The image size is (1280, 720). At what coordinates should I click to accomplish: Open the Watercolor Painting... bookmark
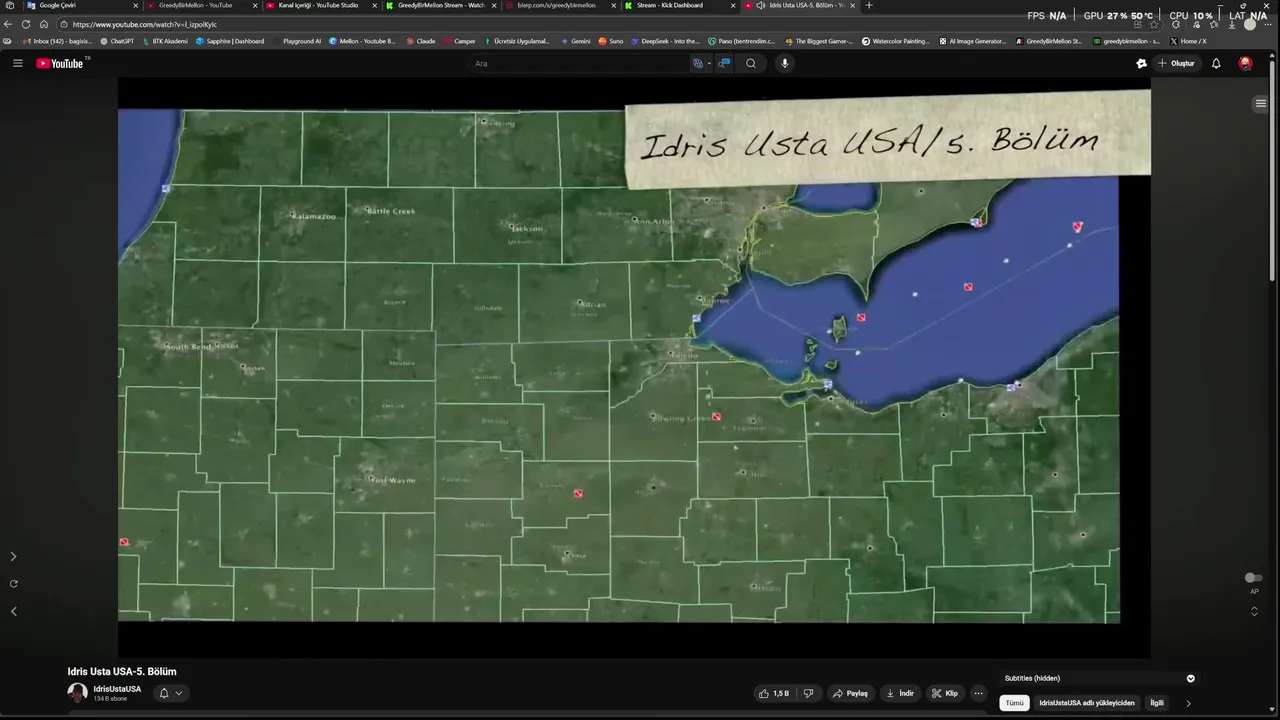896,41
